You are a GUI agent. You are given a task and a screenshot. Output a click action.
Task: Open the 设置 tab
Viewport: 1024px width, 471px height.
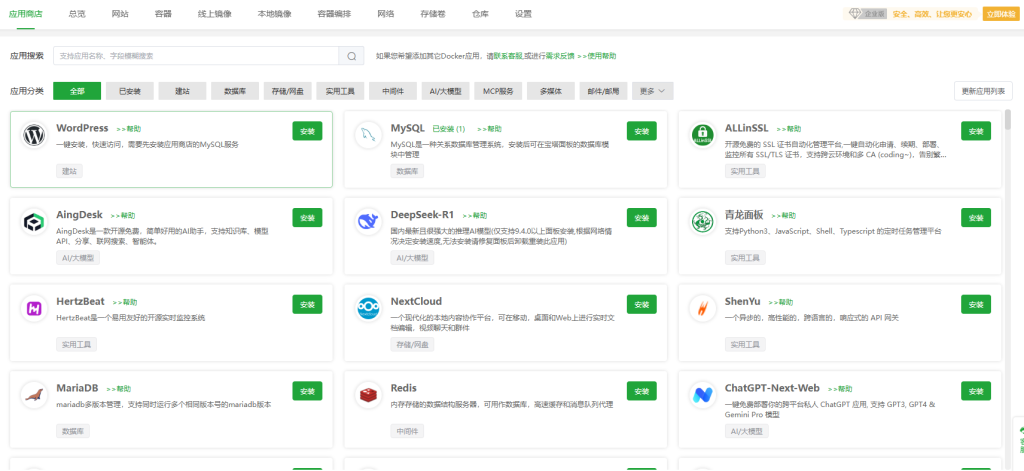(x=523, y=14)
